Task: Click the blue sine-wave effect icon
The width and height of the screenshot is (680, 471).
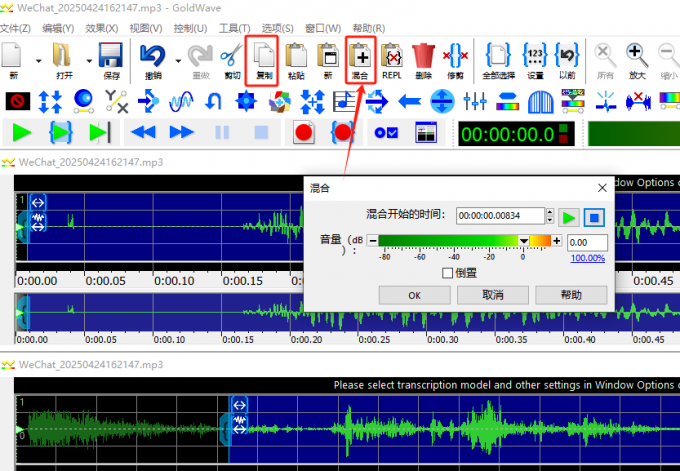Action: tap(181, 101)
